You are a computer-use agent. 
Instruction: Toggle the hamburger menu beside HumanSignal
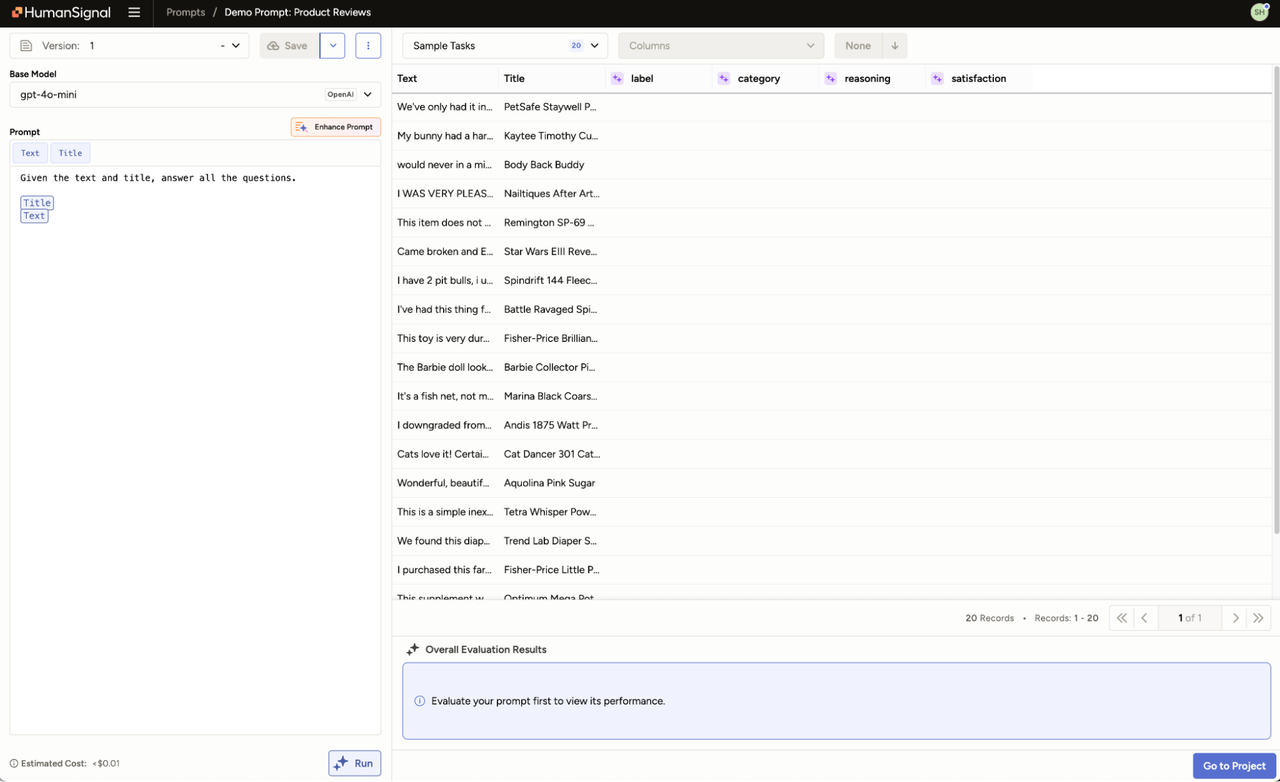tap(134, 13)
